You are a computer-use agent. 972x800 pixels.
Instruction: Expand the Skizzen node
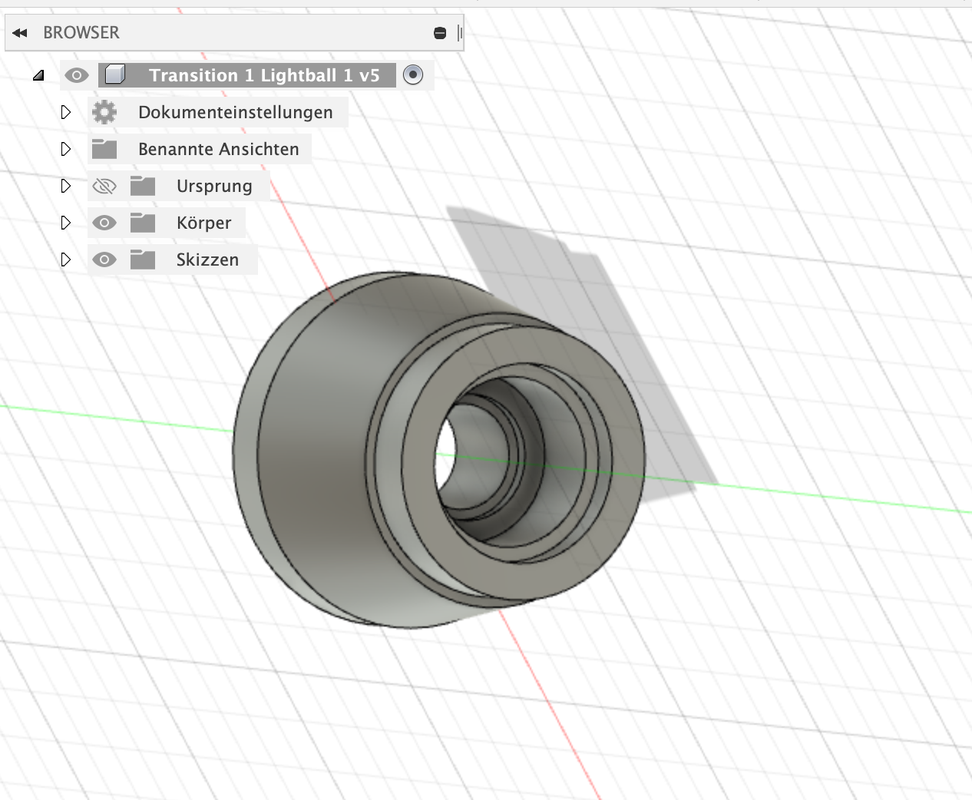(x=66, y=260)
